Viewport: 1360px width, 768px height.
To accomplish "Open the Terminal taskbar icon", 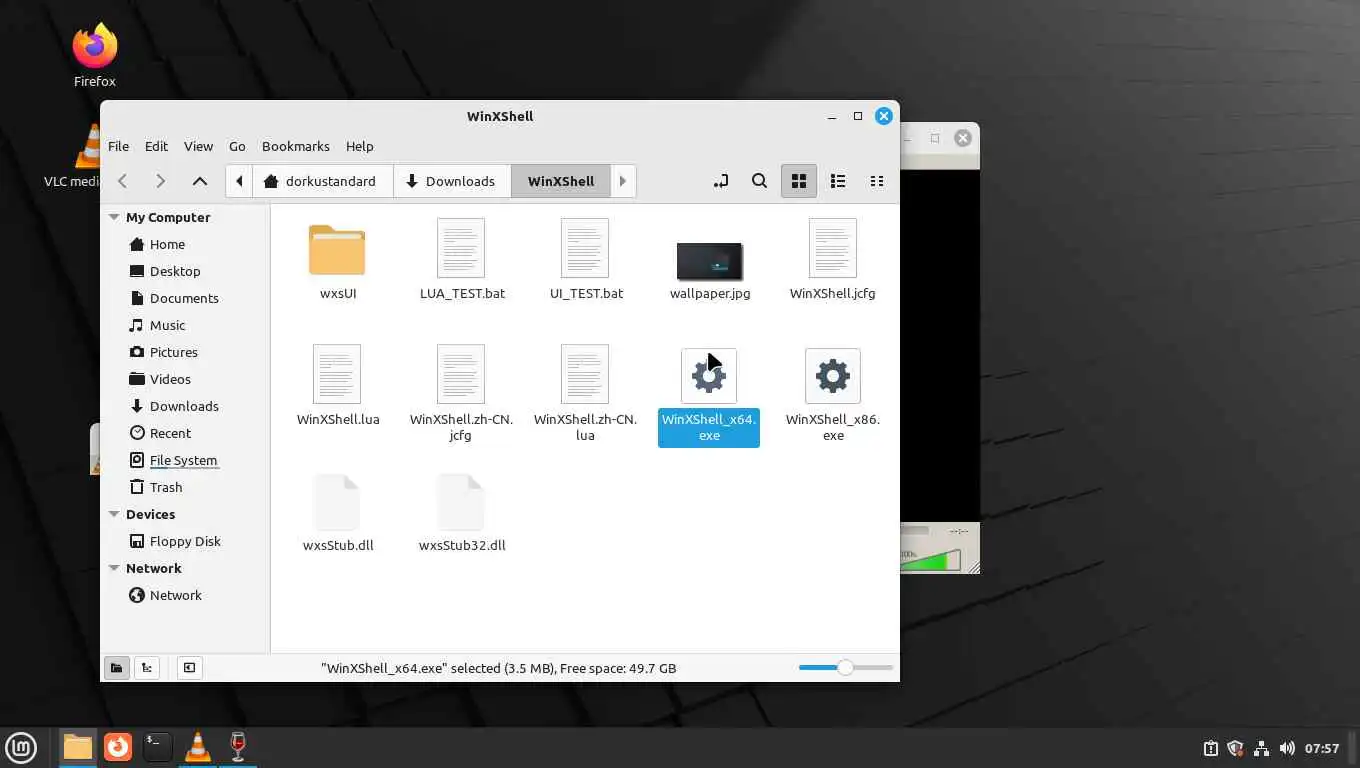I will (157, 747).
